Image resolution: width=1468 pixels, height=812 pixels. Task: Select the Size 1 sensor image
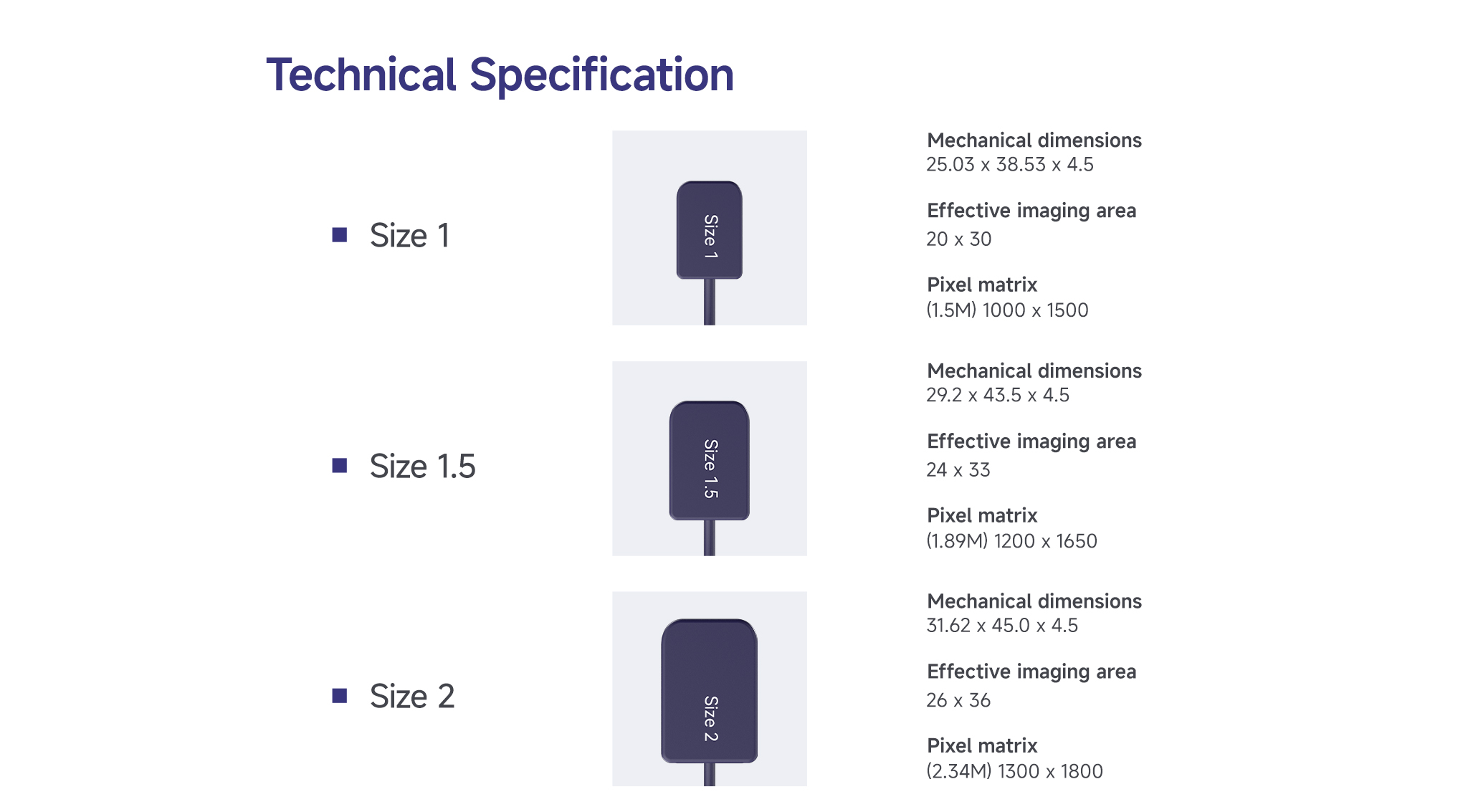coord(709,228)
